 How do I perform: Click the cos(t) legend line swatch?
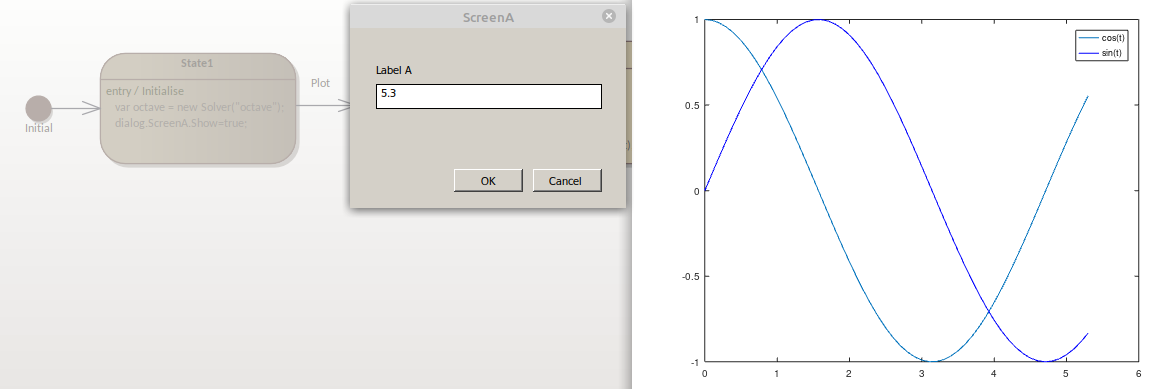(x=1089, y=38)
